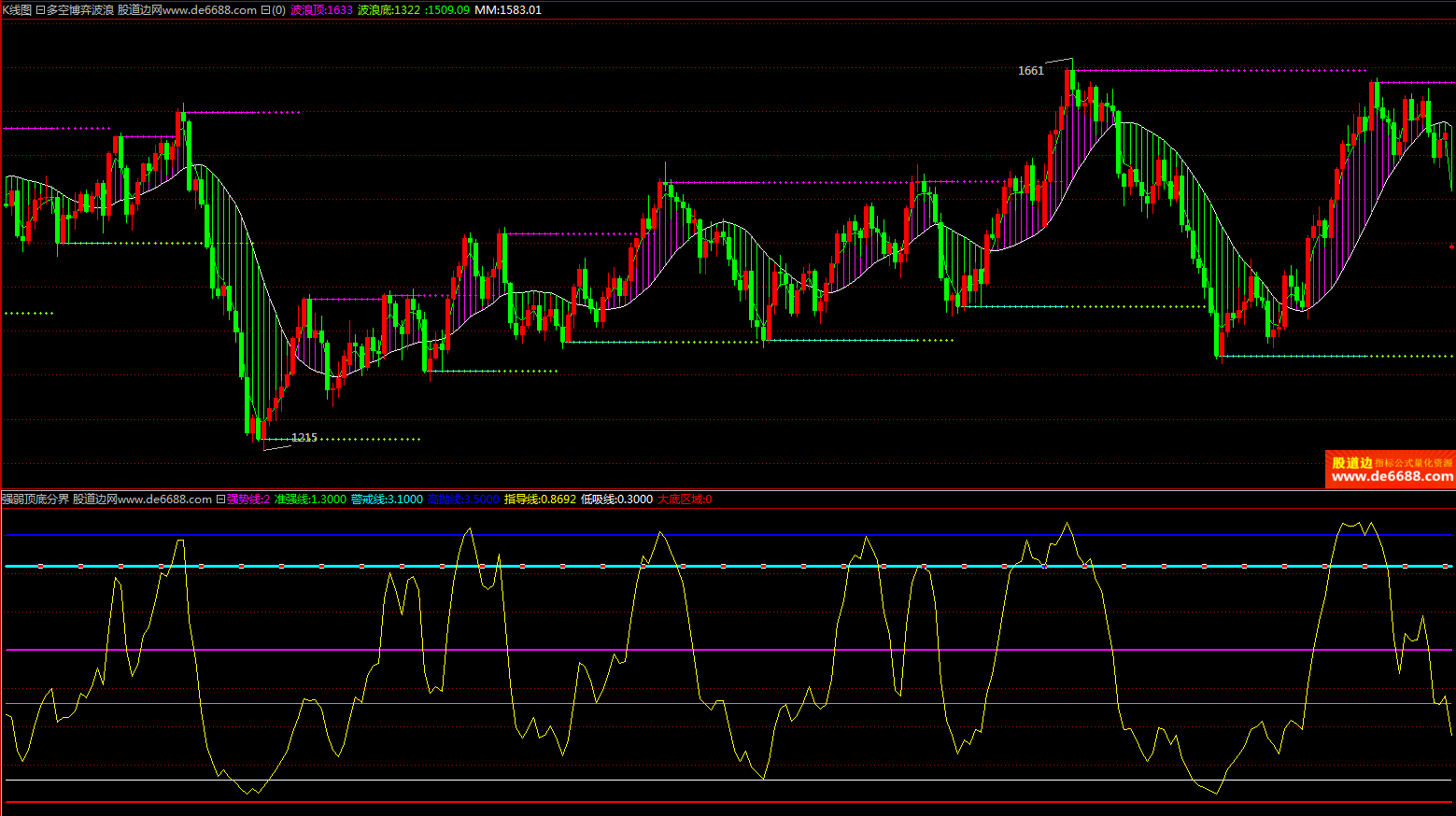Viewport: 1456px width, 816px height.
Task: Select the white 低吸线:0.3000 legend entry
Action: [x=616, y=499]
